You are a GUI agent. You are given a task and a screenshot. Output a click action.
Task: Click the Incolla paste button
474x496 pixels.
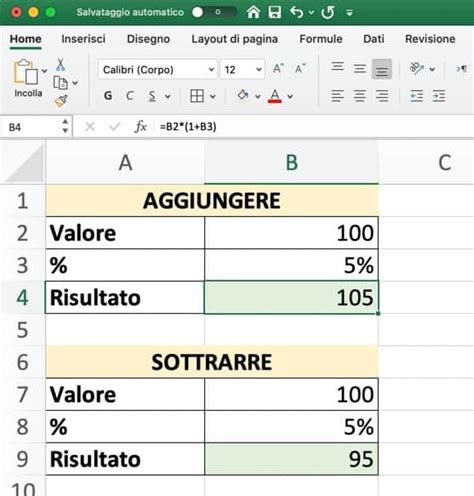pyautogui.click(x=28, y=78)
